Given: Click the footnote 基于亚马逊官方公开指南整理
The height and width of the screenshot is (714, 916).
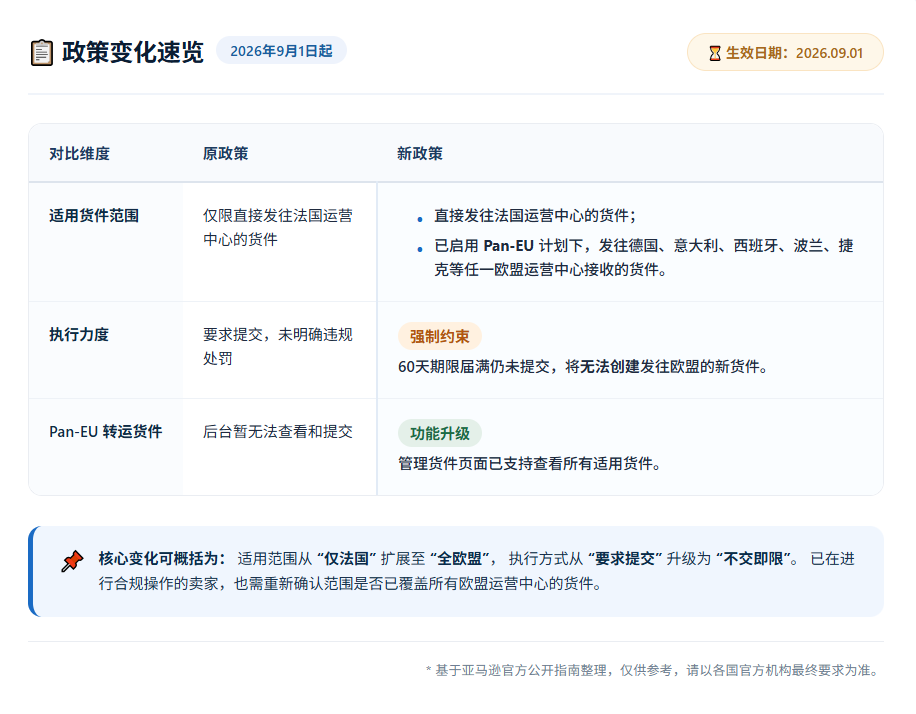Looking at the screenshot, I should coord(653,670).
